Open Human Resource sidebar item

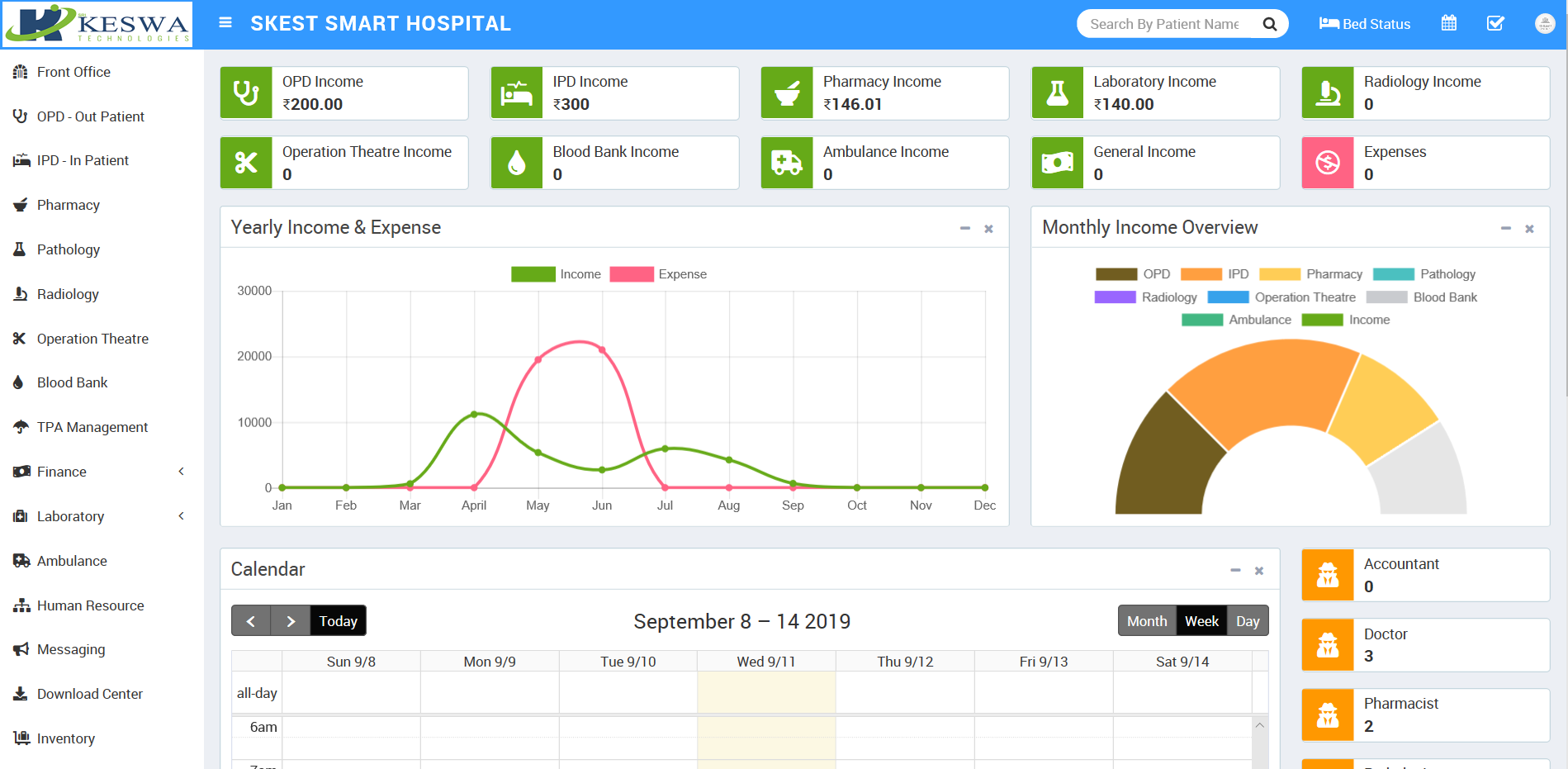(x=90, y=605)
